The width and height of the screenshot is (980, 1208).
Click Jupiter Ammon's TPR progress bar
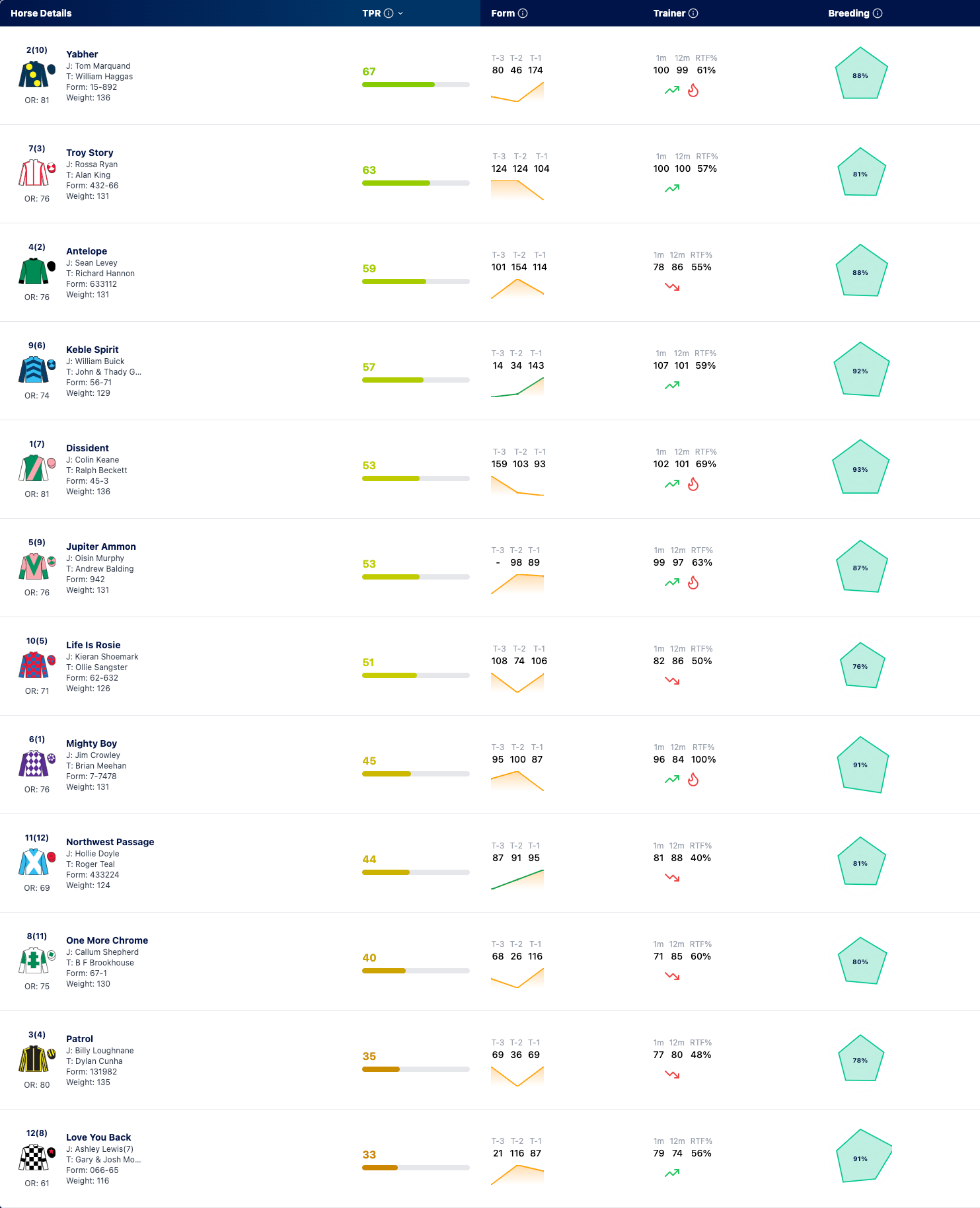pyautogui.click(x=416, y=577)
